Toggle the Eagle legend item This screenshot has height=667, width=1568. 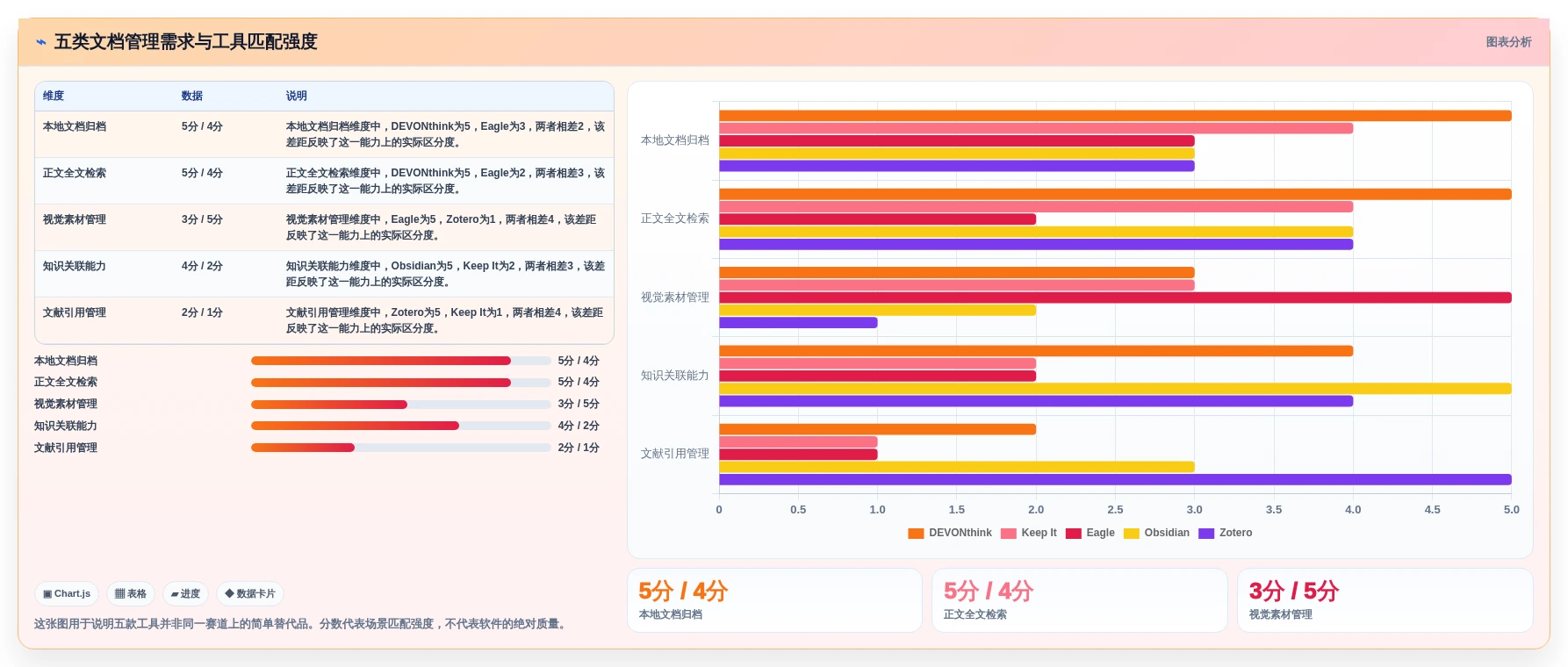point(1090,533)
